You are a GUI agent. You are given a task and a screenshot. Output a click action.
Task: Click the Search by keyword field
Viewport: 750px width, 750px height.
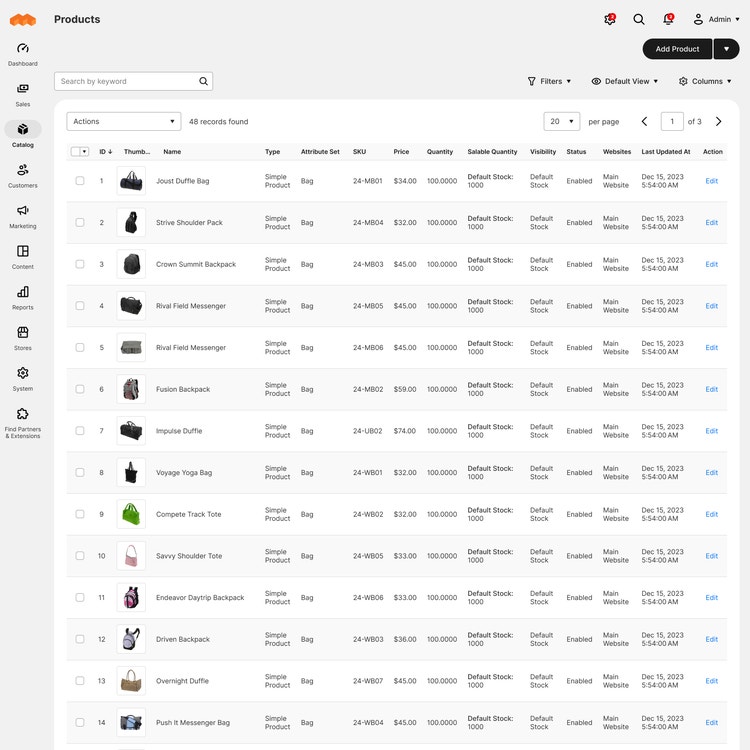pos(133,81)
